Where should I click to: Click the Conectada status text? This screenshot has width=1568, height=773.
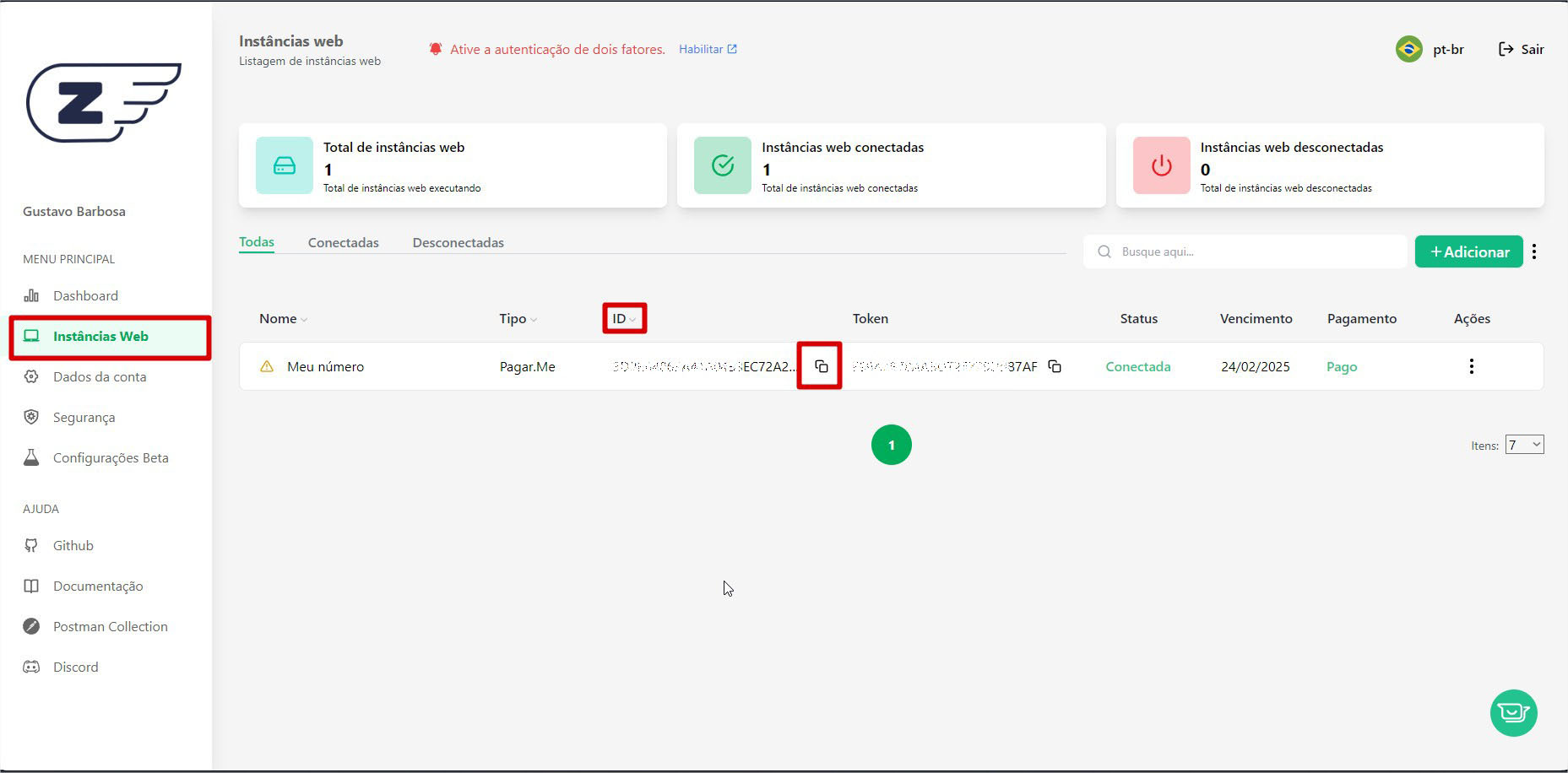(1138, 366)
